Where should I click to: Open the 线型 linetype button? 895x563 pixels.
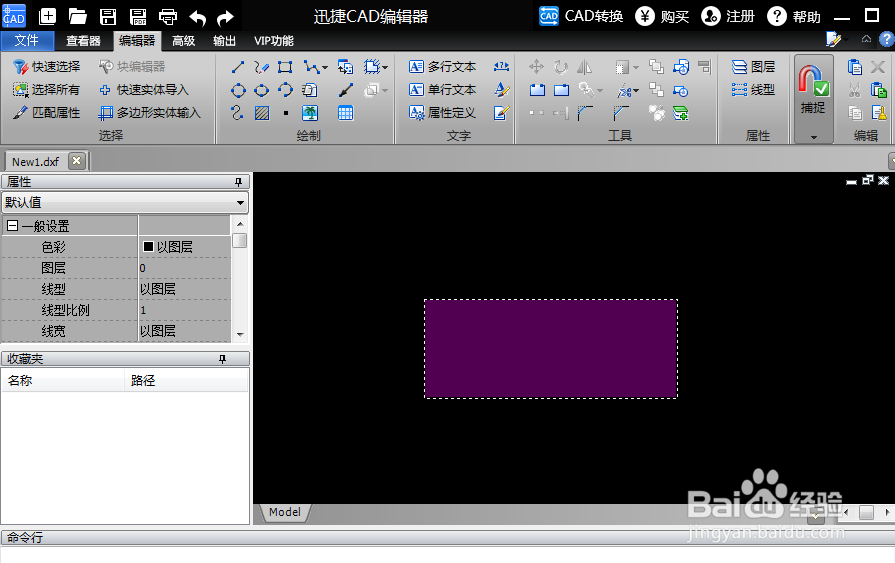click(754, 90)
